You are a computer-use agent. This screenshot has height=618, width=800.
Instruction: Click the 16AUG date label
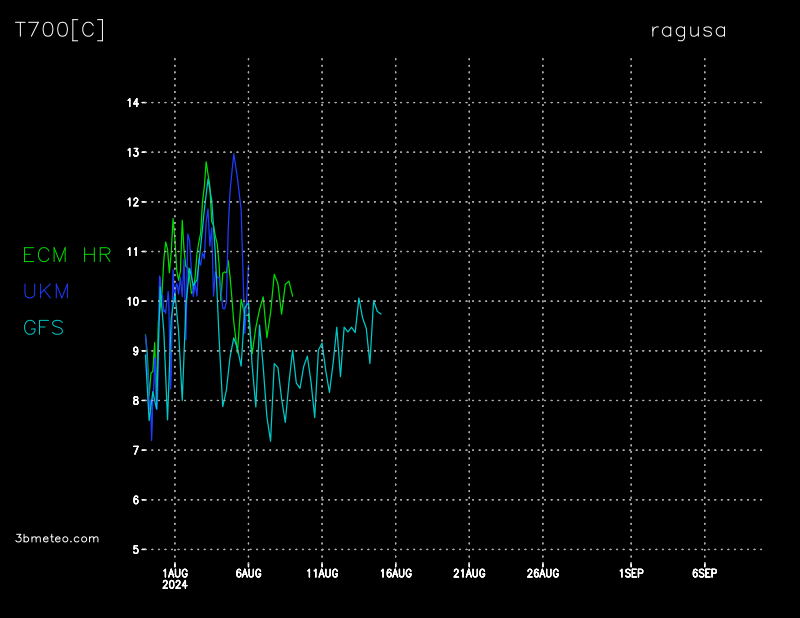pos(396,574)
